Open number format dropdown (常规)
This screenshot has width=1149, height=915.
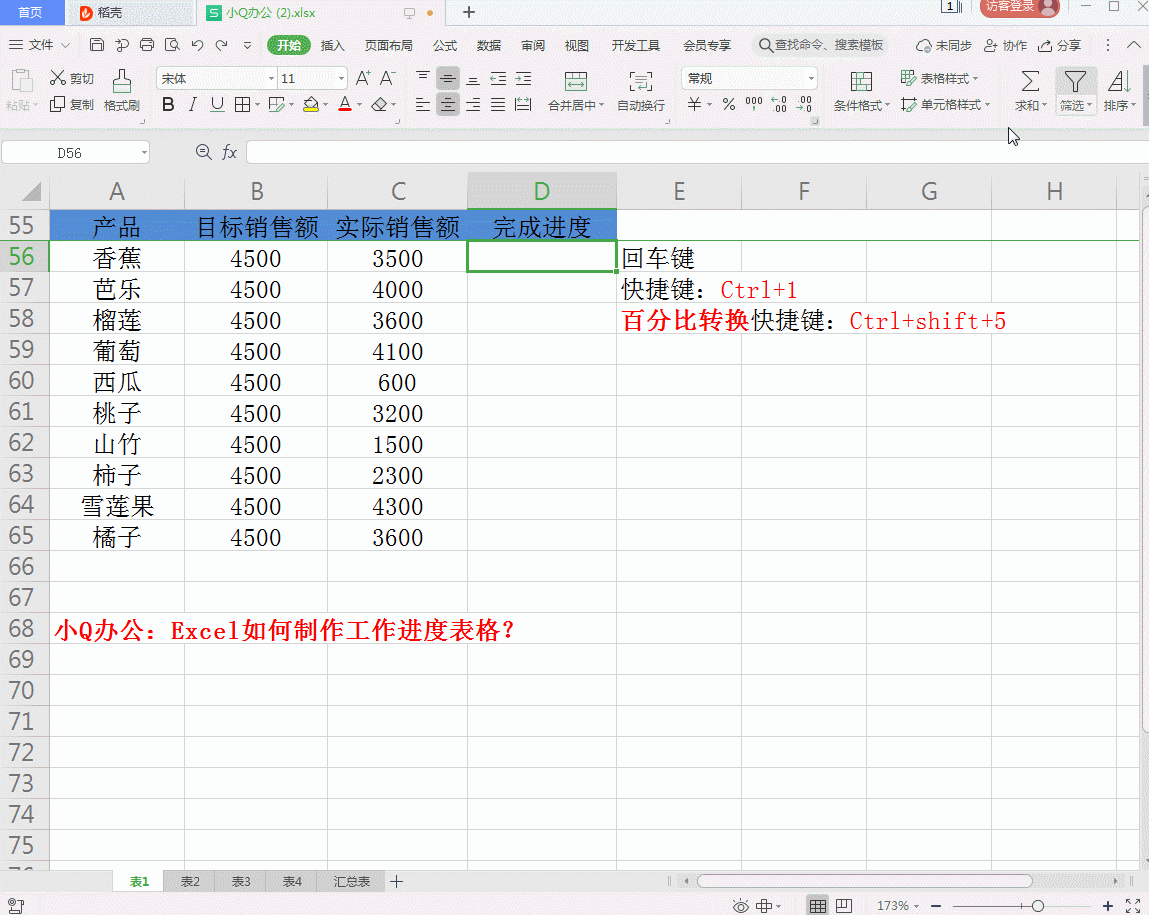tap(811, 78)
